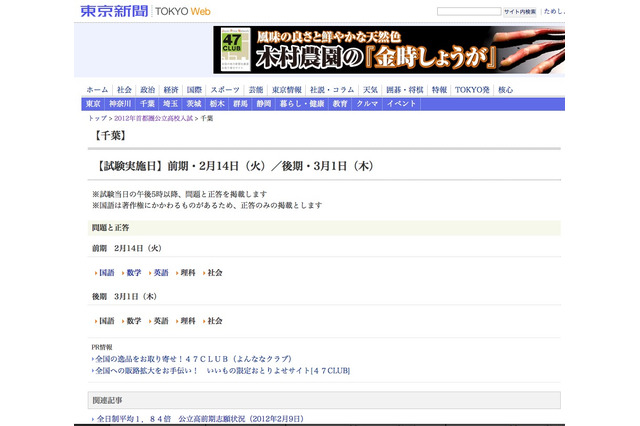Open 英語 under 後期 3月1日
Viewport: 640px width, 426px height.
point(161,321)
